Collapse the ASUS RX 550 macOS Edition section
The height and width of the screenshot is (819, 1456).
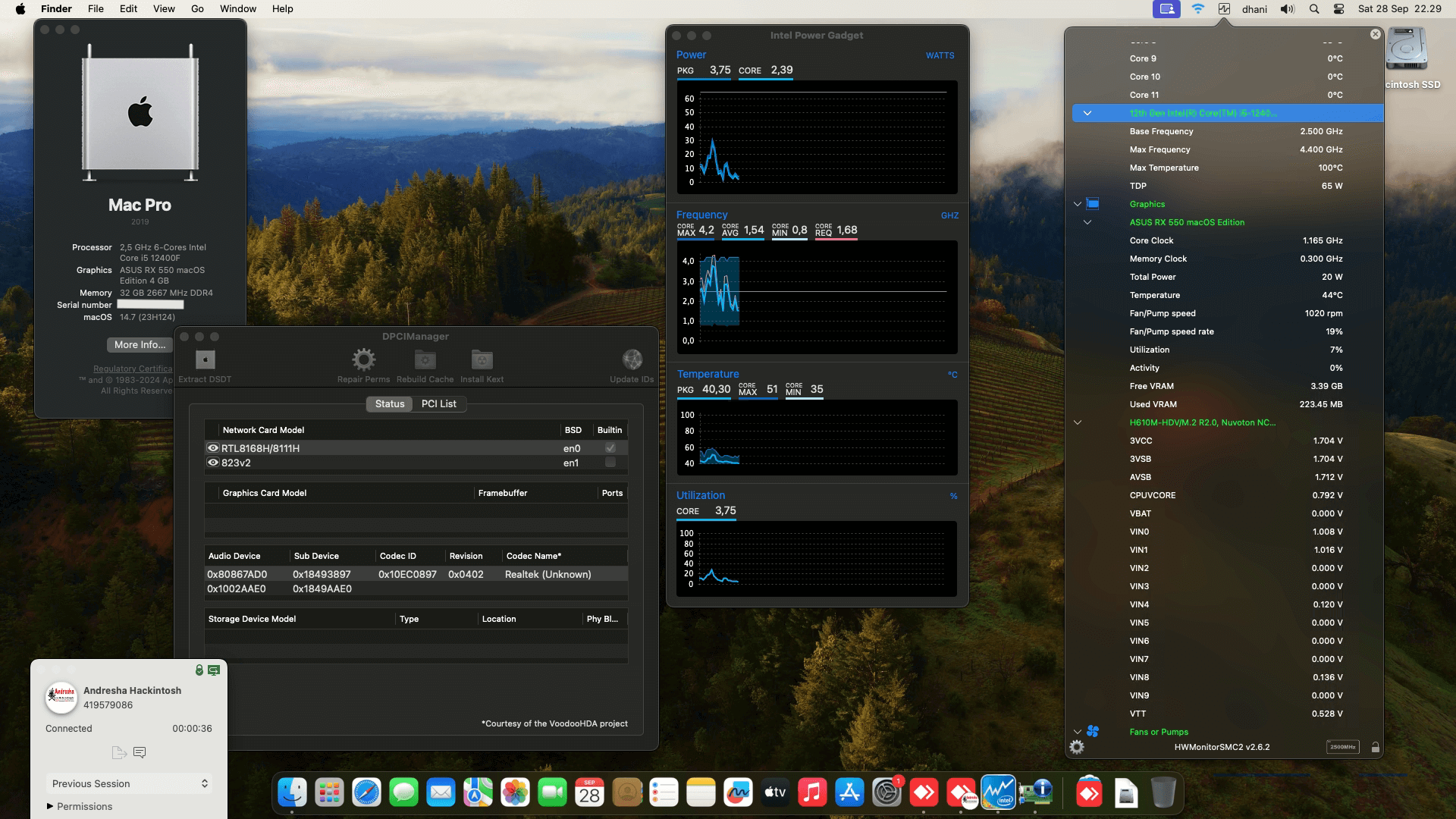click(1088, 222)
